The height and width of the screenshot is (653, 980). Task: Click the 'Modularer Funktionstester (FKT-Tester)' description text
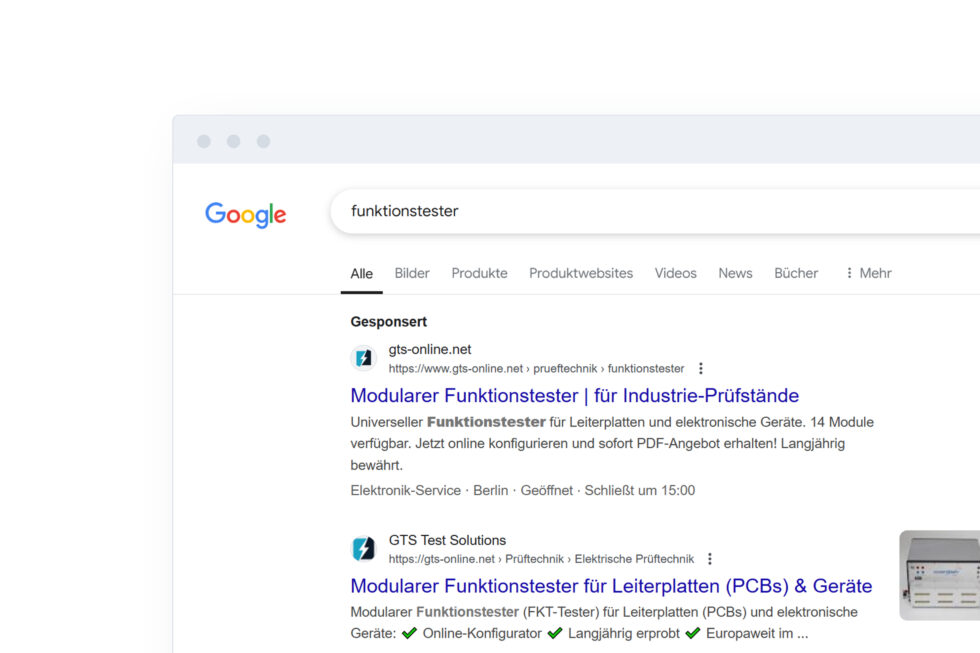(x=604, y=623)
